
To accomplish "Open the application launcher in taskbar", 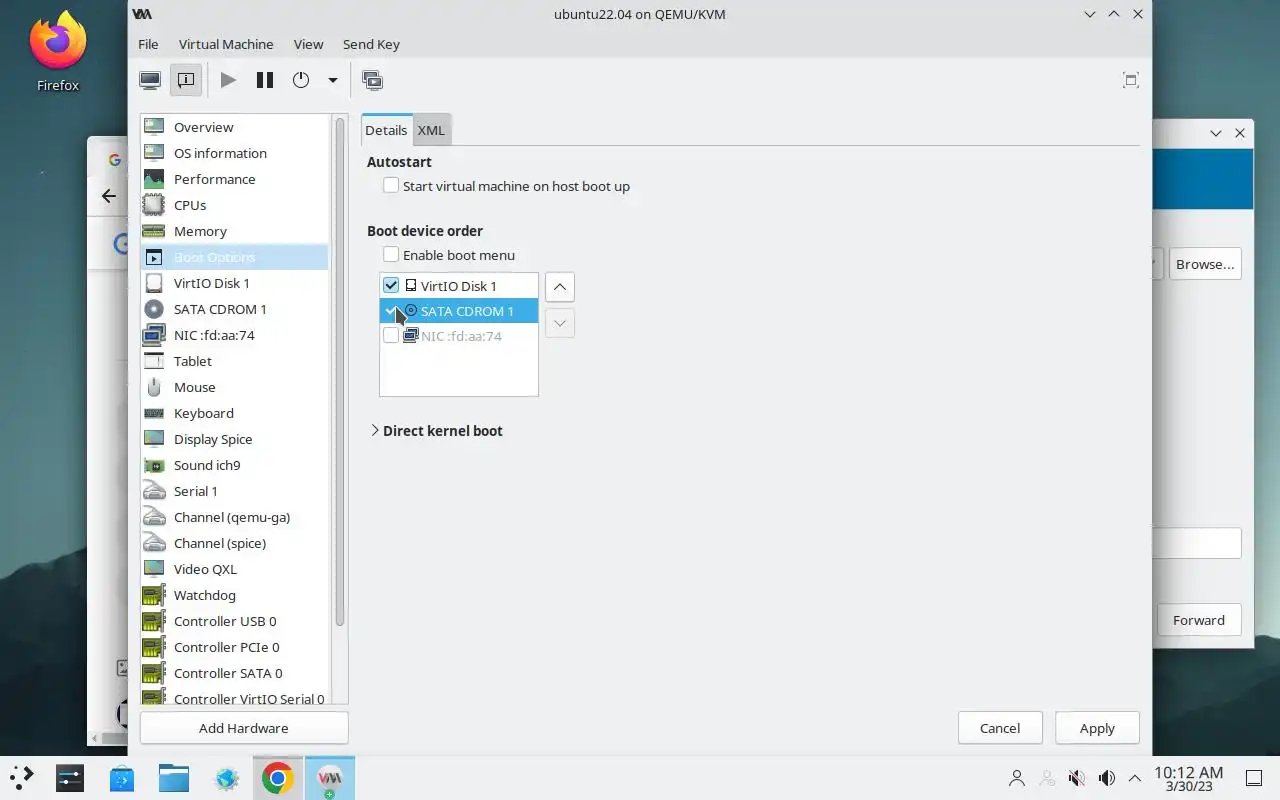I will [x=22, y=777].
